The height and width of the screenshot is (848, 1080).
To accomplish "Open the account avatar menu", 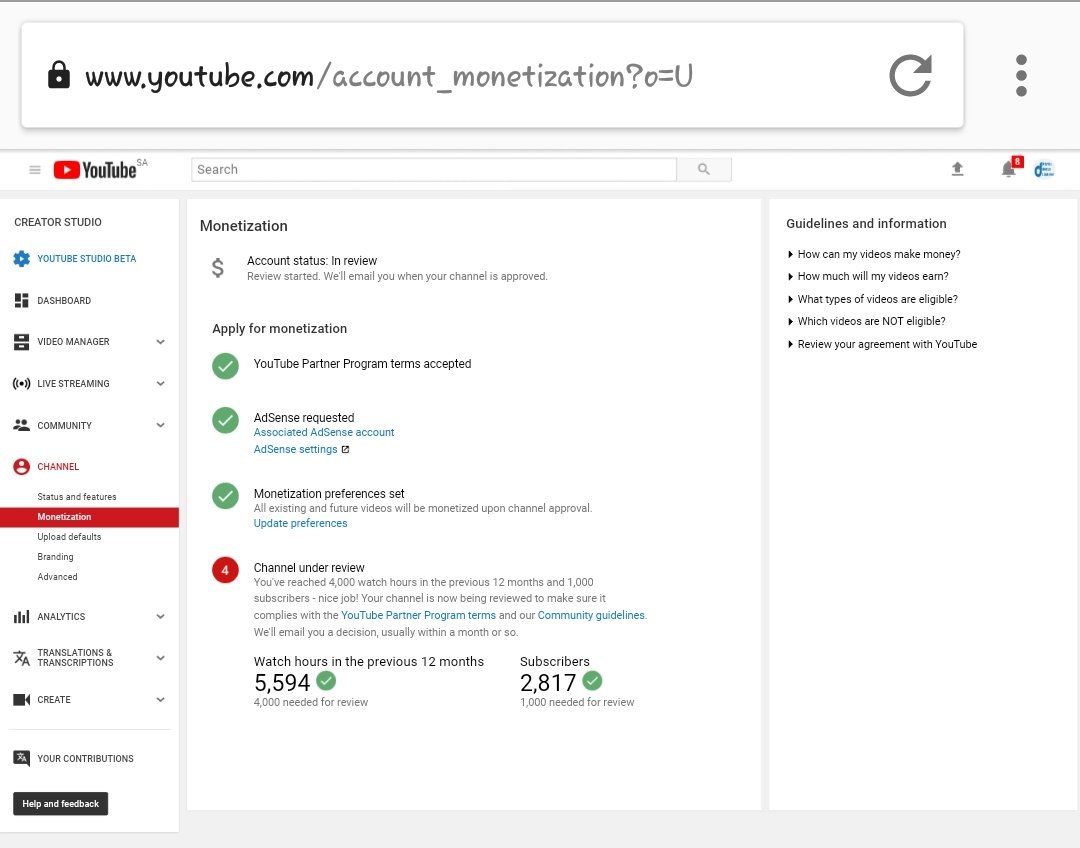I will click(x=1043, y=169).
